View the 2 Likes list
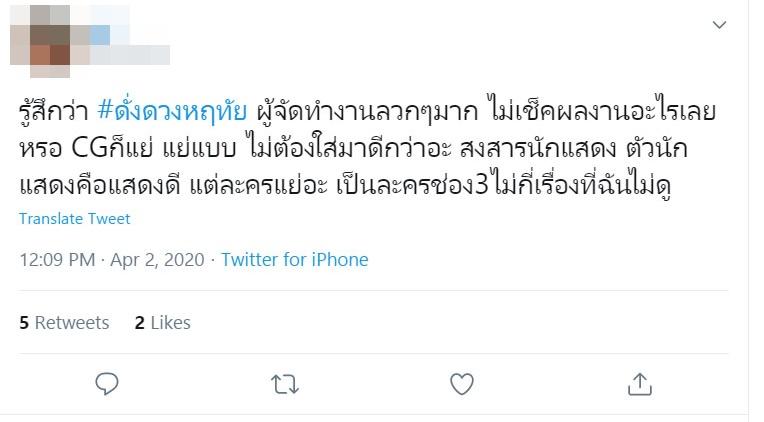764x422 pixels. (162, 323)
